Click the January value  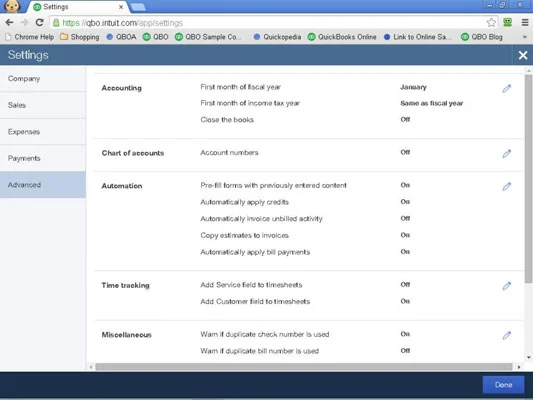413,87
